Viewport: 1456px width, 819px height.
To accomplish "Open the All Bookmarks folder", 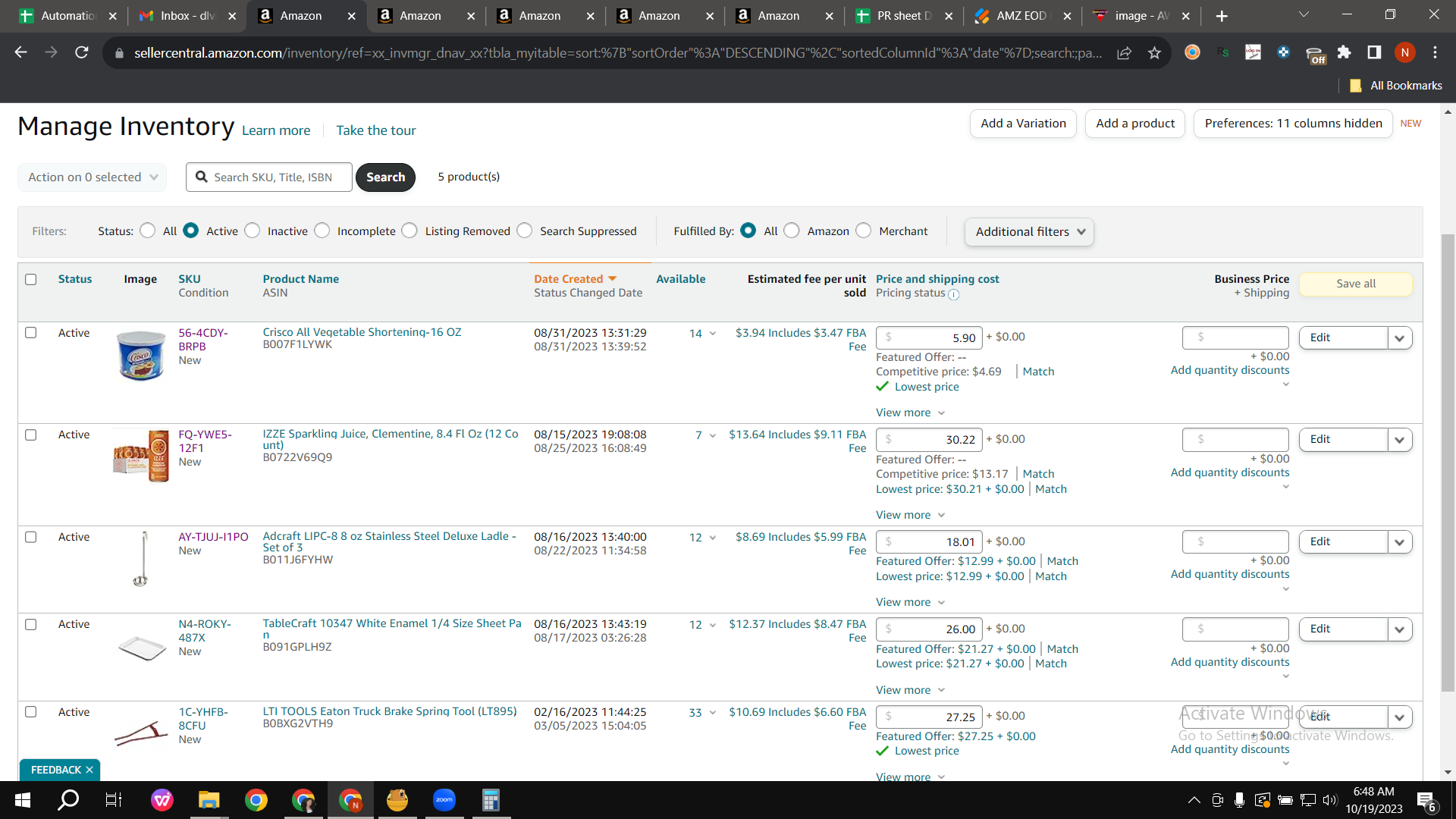I will pos(1396,86).
